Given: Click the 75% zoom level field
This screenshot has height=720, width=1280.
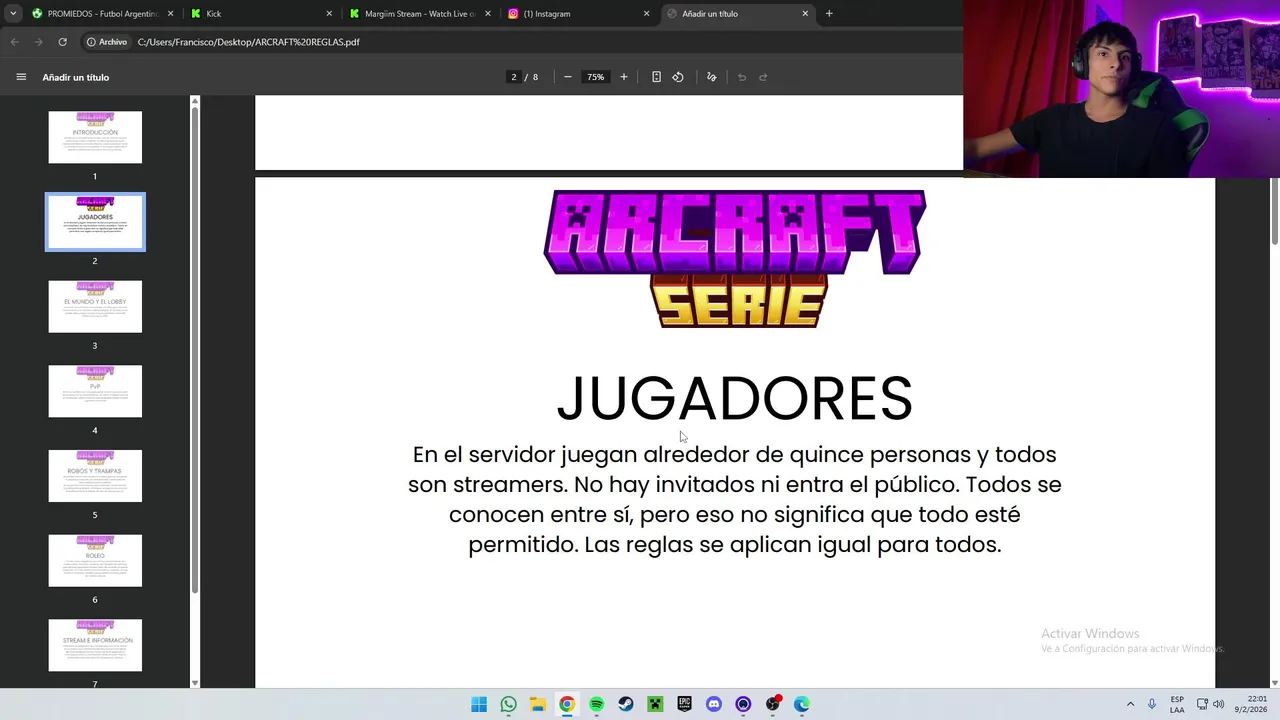Looking at the screenshot, I should click(596, 77).
